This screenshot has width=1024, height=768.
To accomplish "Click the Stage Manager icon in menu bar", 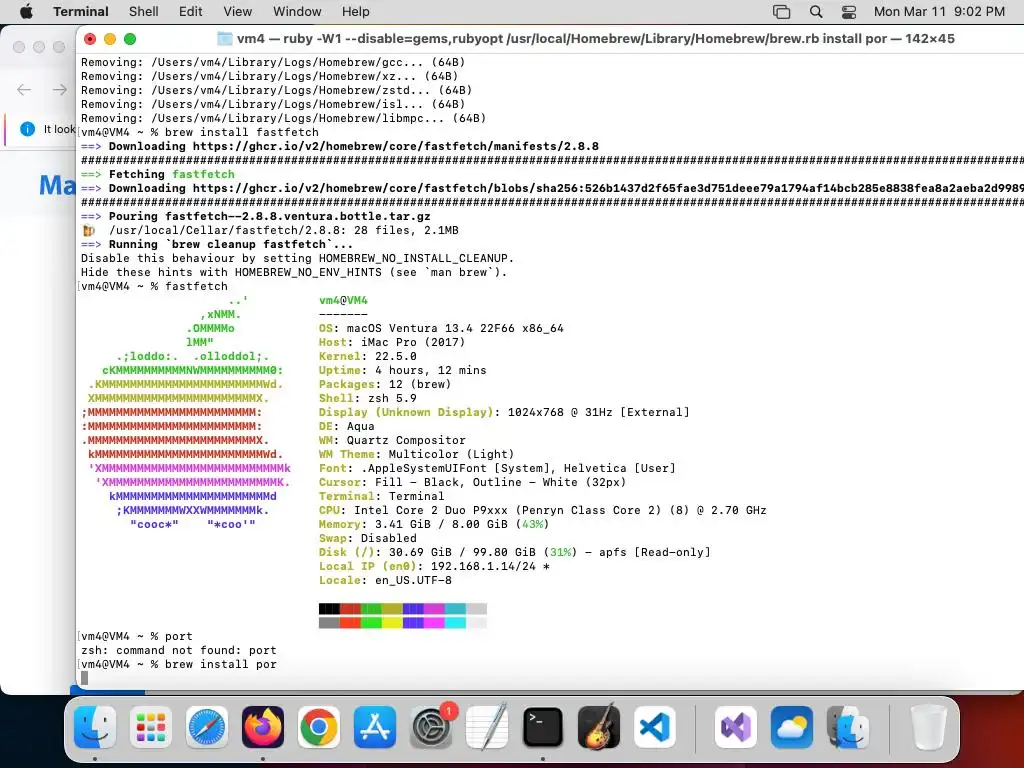I will click(x=782, y=12).
